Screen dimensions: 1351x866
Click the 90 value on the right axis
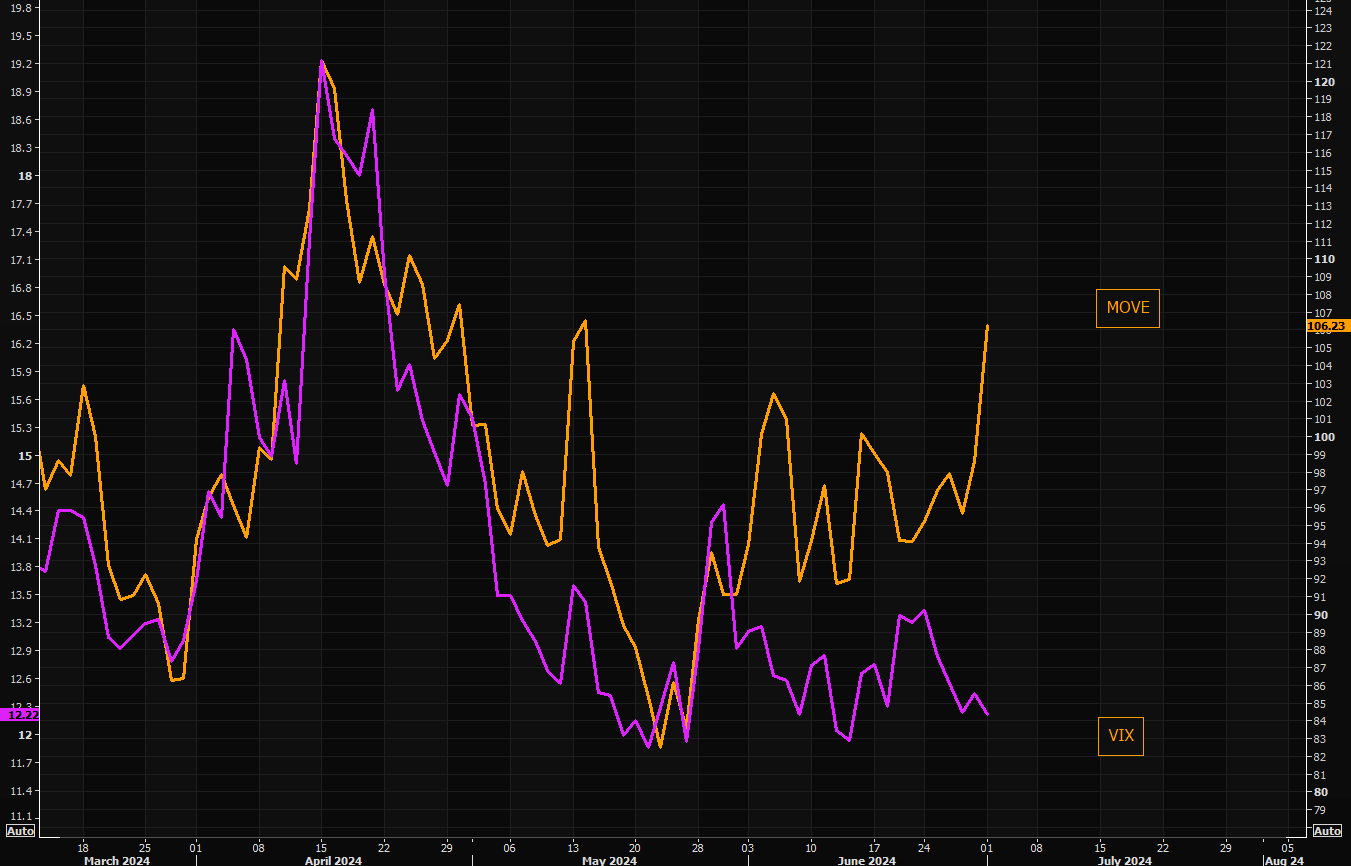pyautogui.click(x=1320, y=615)
